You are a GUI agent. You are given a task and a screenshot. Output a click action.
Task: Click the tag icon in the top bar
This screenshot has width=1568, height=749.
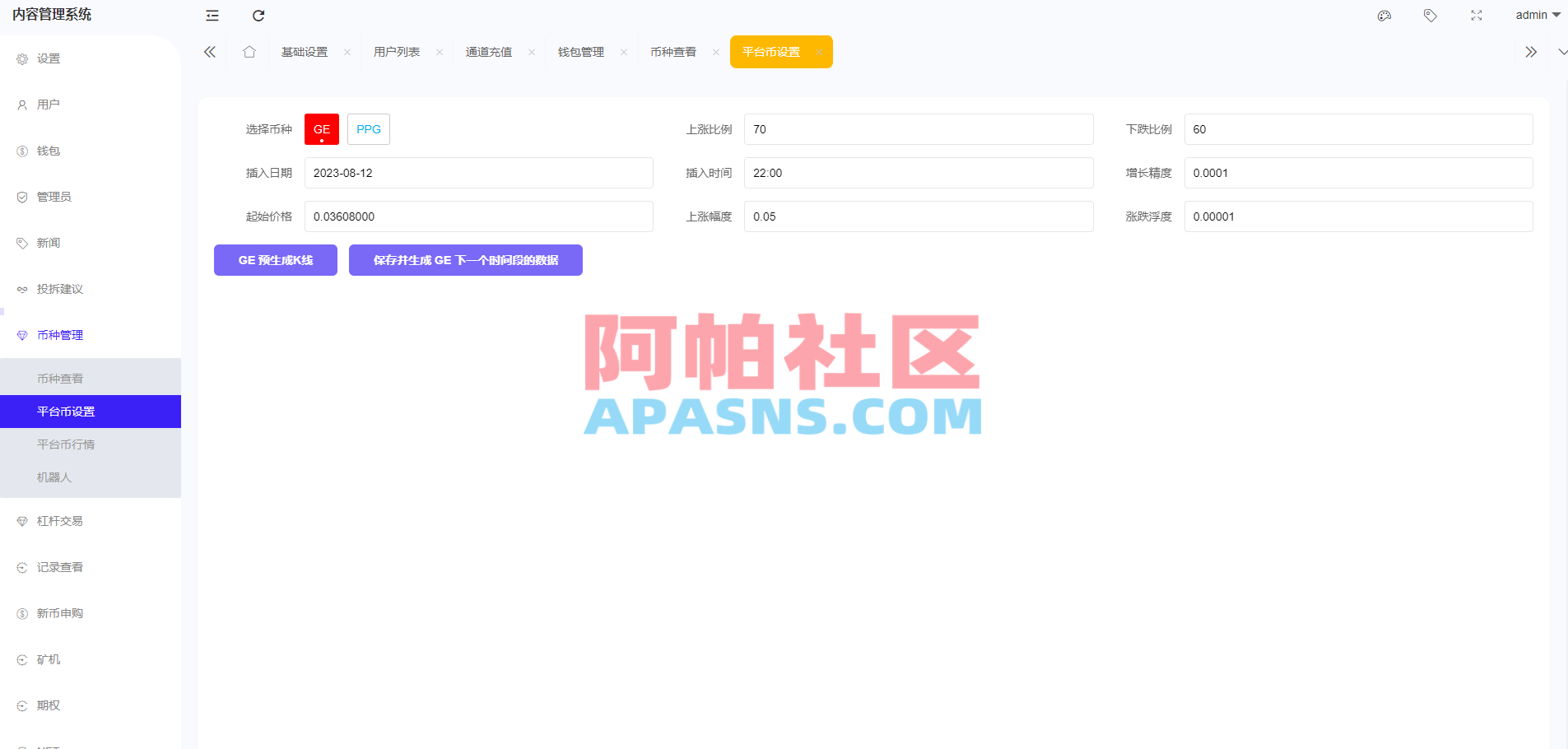[1431, 16]
